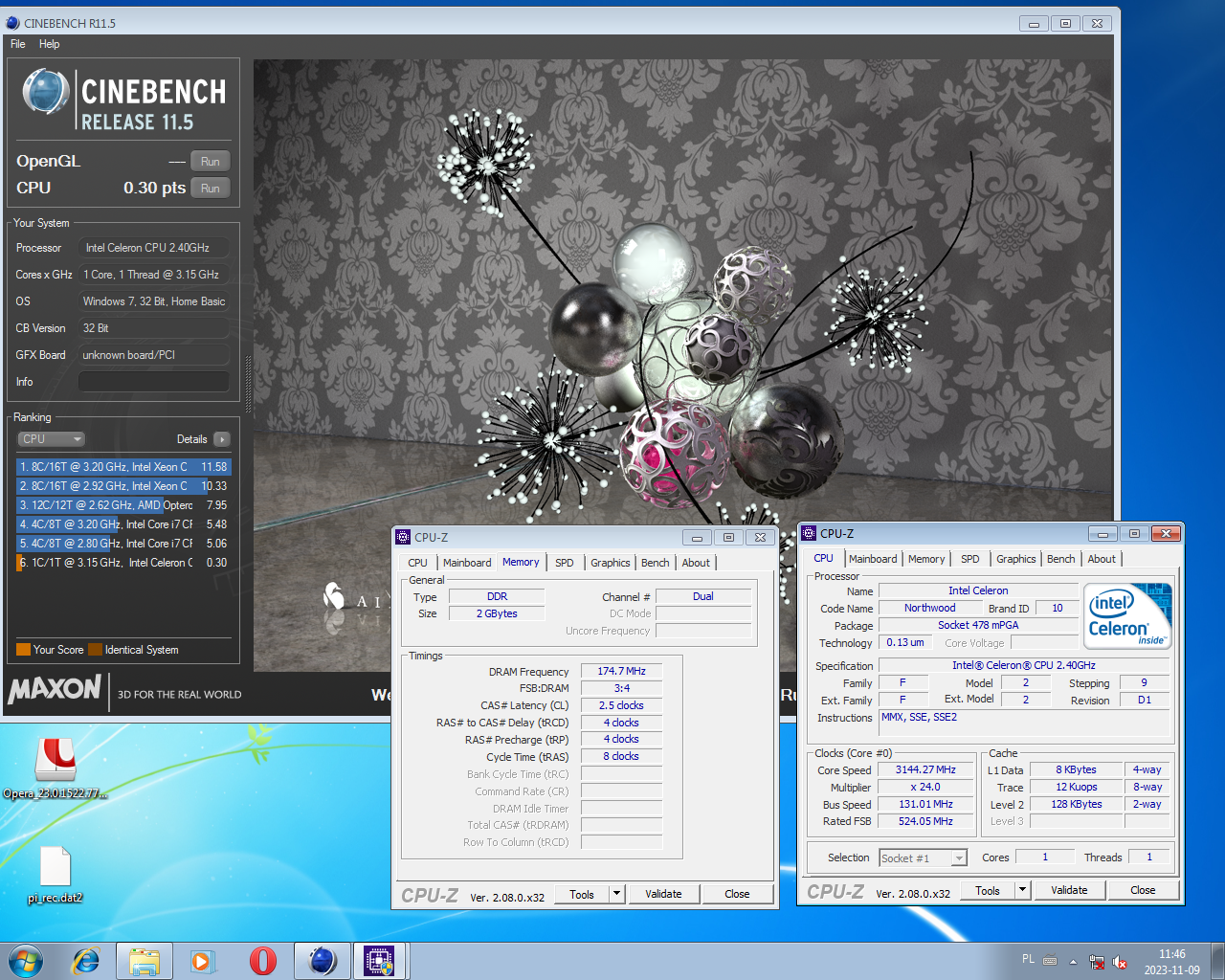Switch to Graphics tab in right CPU-Z window
Viewport: 1225px width, 980px height.
pyautogui.click(x=1016, y=559)
